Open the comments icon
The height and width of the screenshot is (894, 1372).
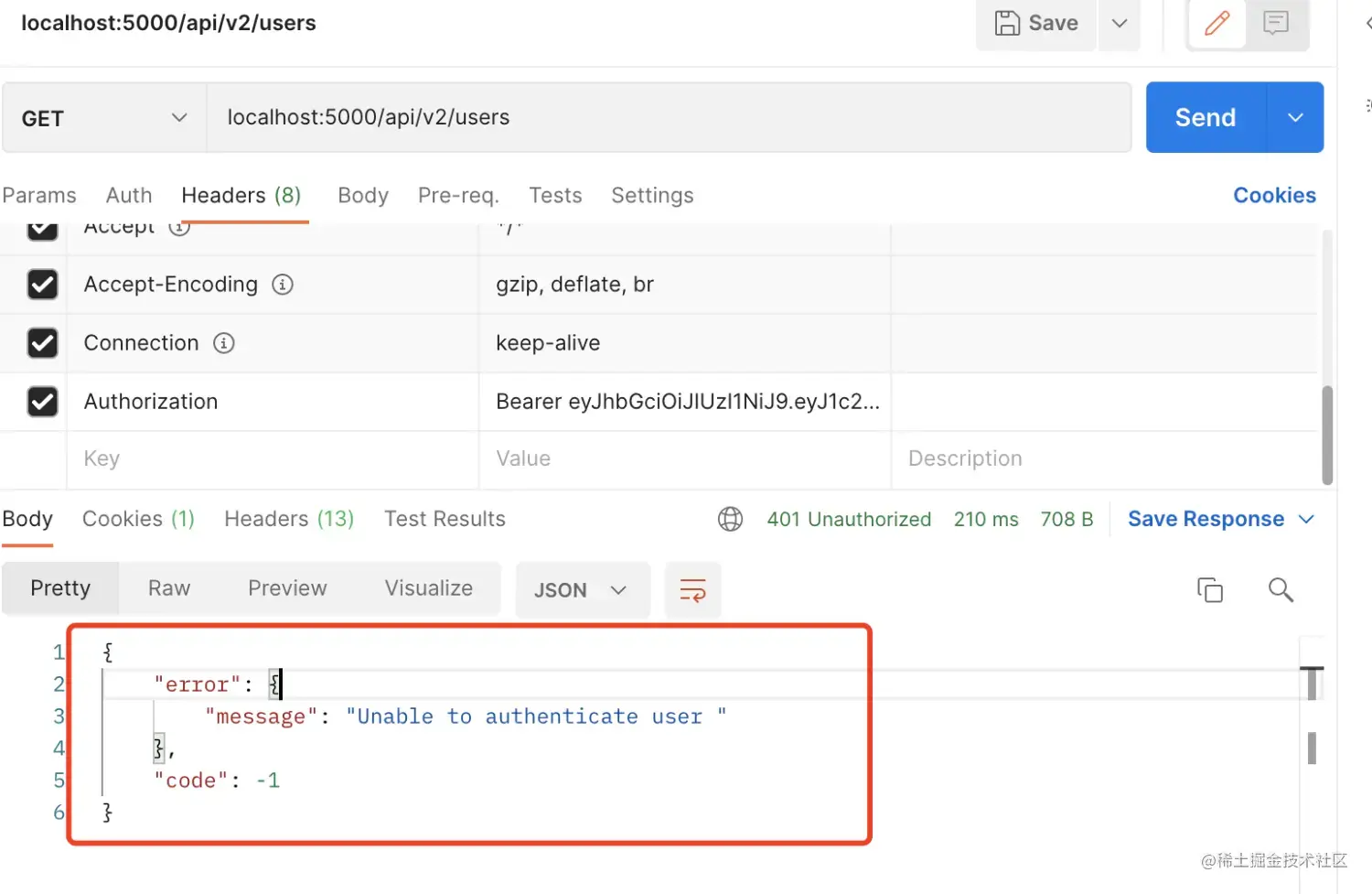1276,23
